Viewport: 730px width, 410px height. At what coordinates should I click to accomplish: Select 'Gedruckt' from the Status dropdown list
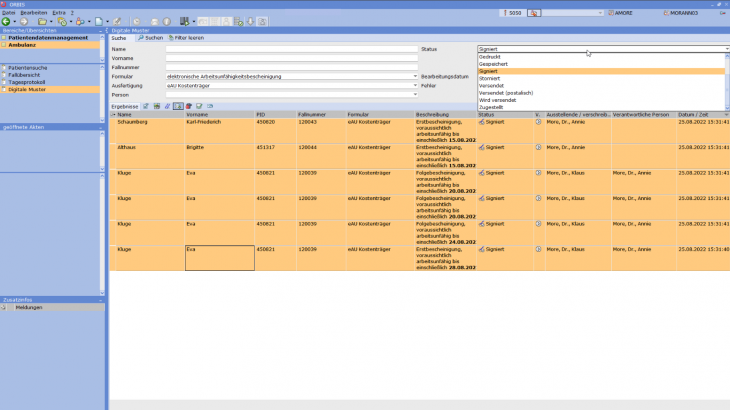click(x=490, y=57)
